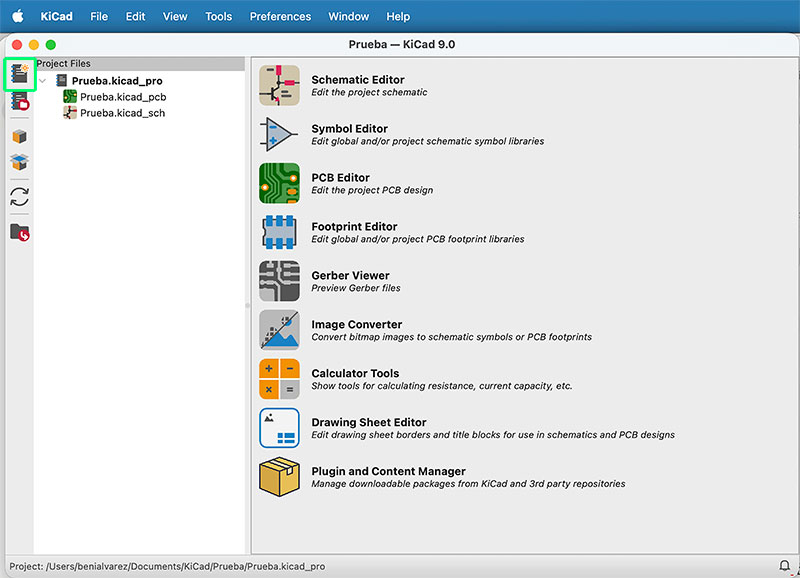
Task: Click the Refresh project tree icon
Action: (x=19, y=197)
